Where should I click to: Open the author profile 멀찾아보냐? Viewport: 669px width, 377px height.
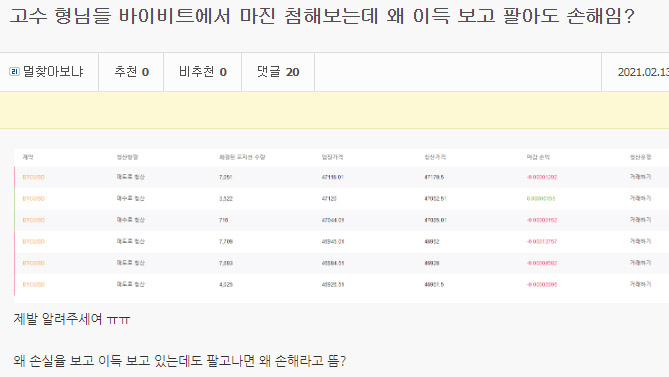pos(53,72)
